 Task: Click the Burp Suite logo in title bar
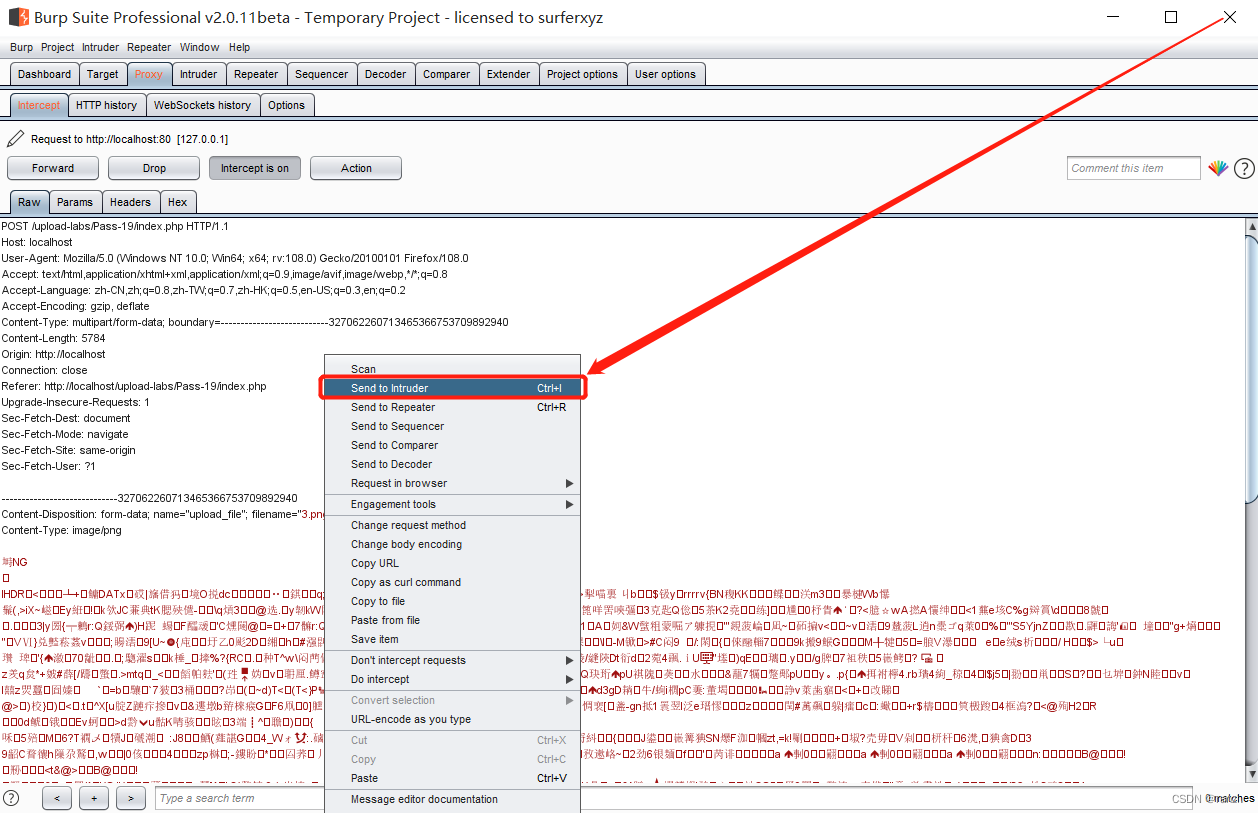tap(18, 17)
